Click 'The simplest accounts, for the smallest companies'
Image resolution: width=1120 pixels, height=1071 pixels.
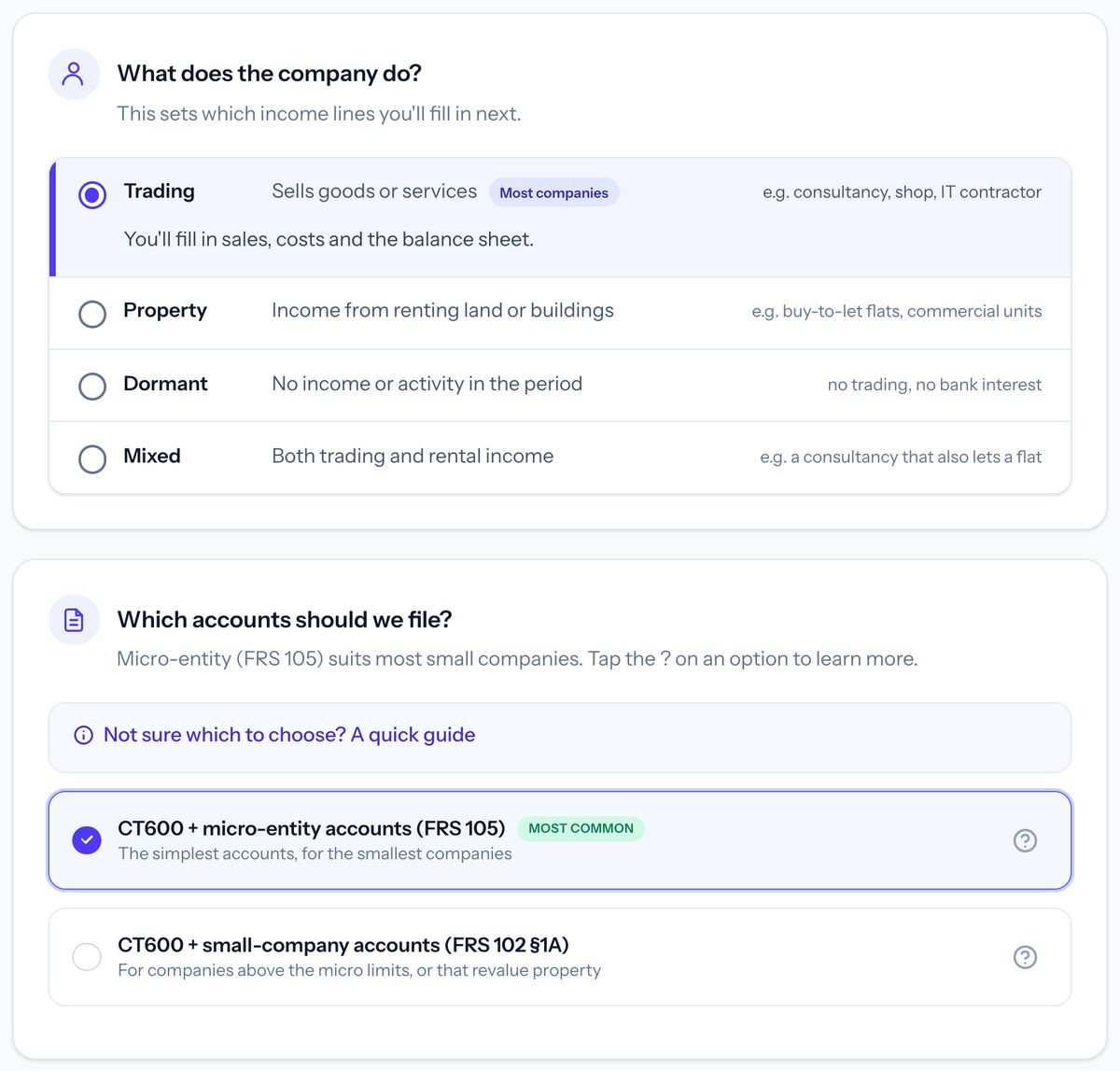(315, 853)
